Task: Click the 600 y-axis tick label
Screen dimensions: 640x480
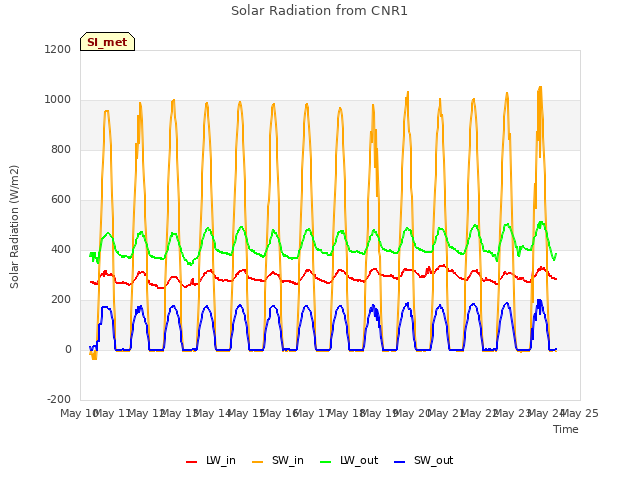Action: [61, 200]
